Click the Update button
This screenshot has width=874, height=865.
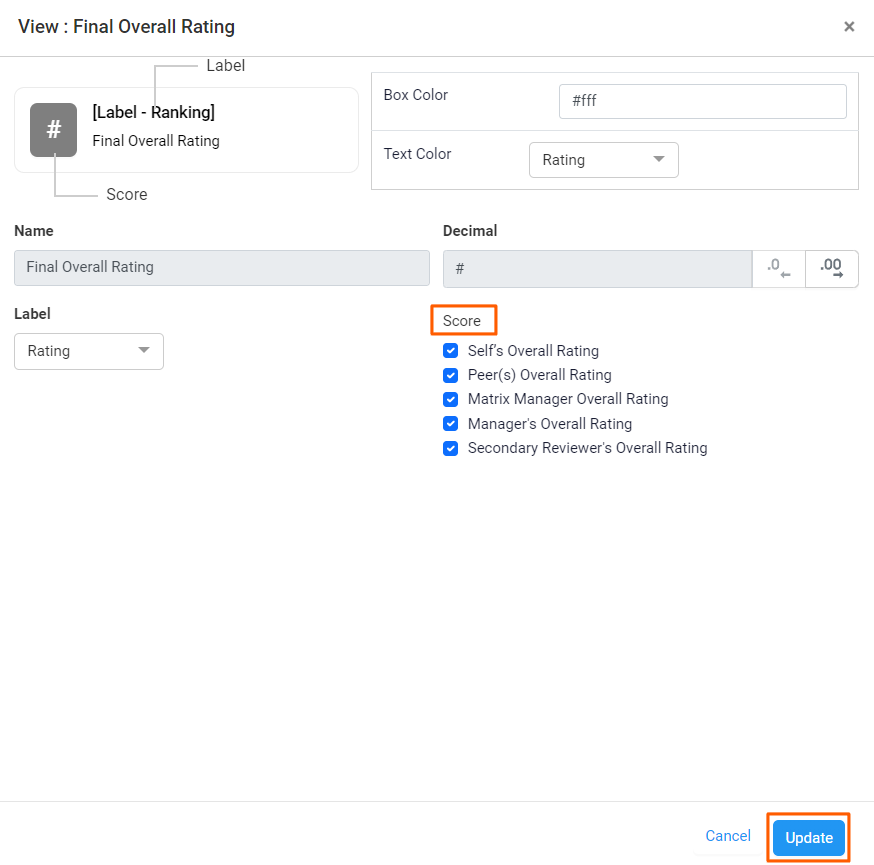808,837
